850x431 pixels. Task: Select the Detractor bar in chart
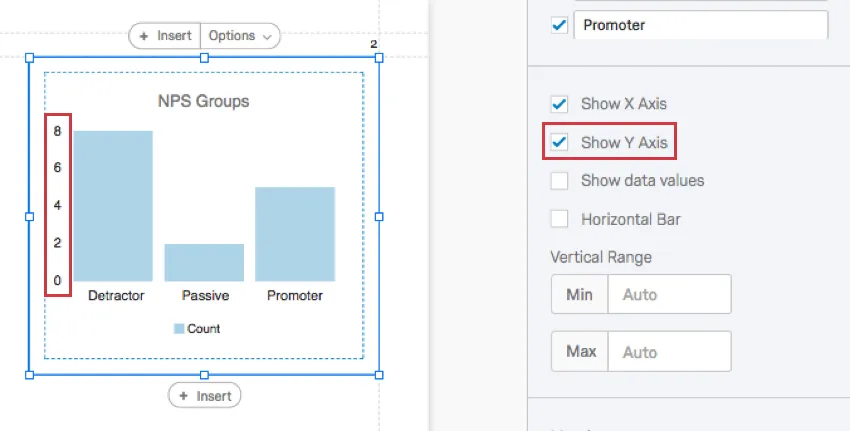click(113, 206)
